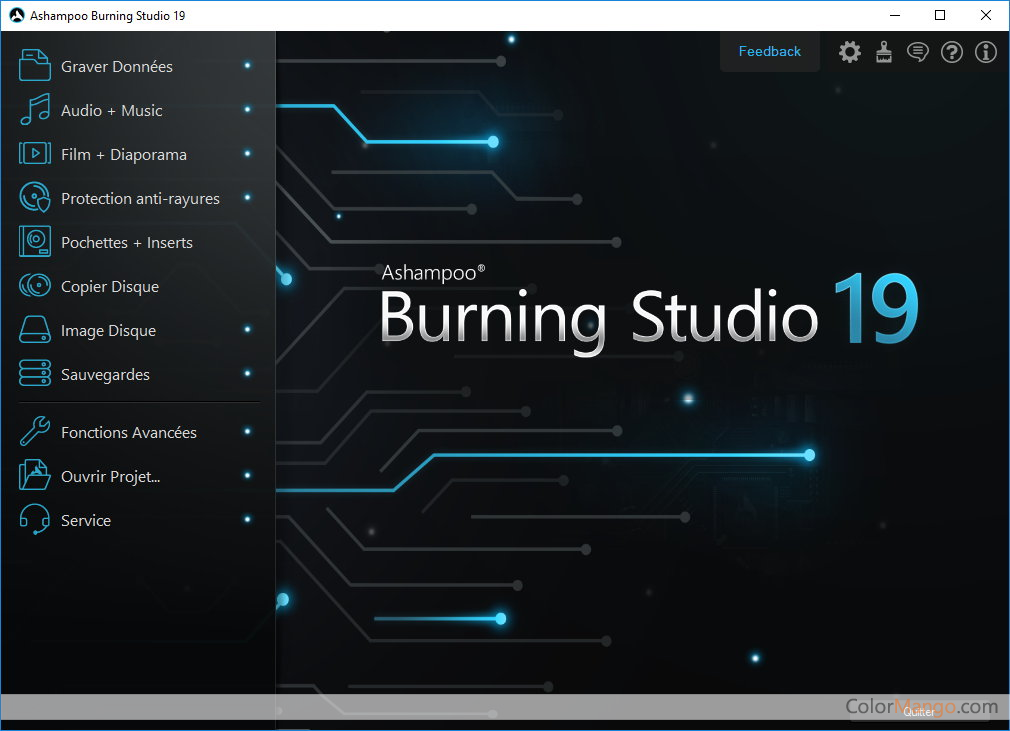Expand the Sauvegardes submenu dot
The image size is (1010, 731).
[247, 373]
